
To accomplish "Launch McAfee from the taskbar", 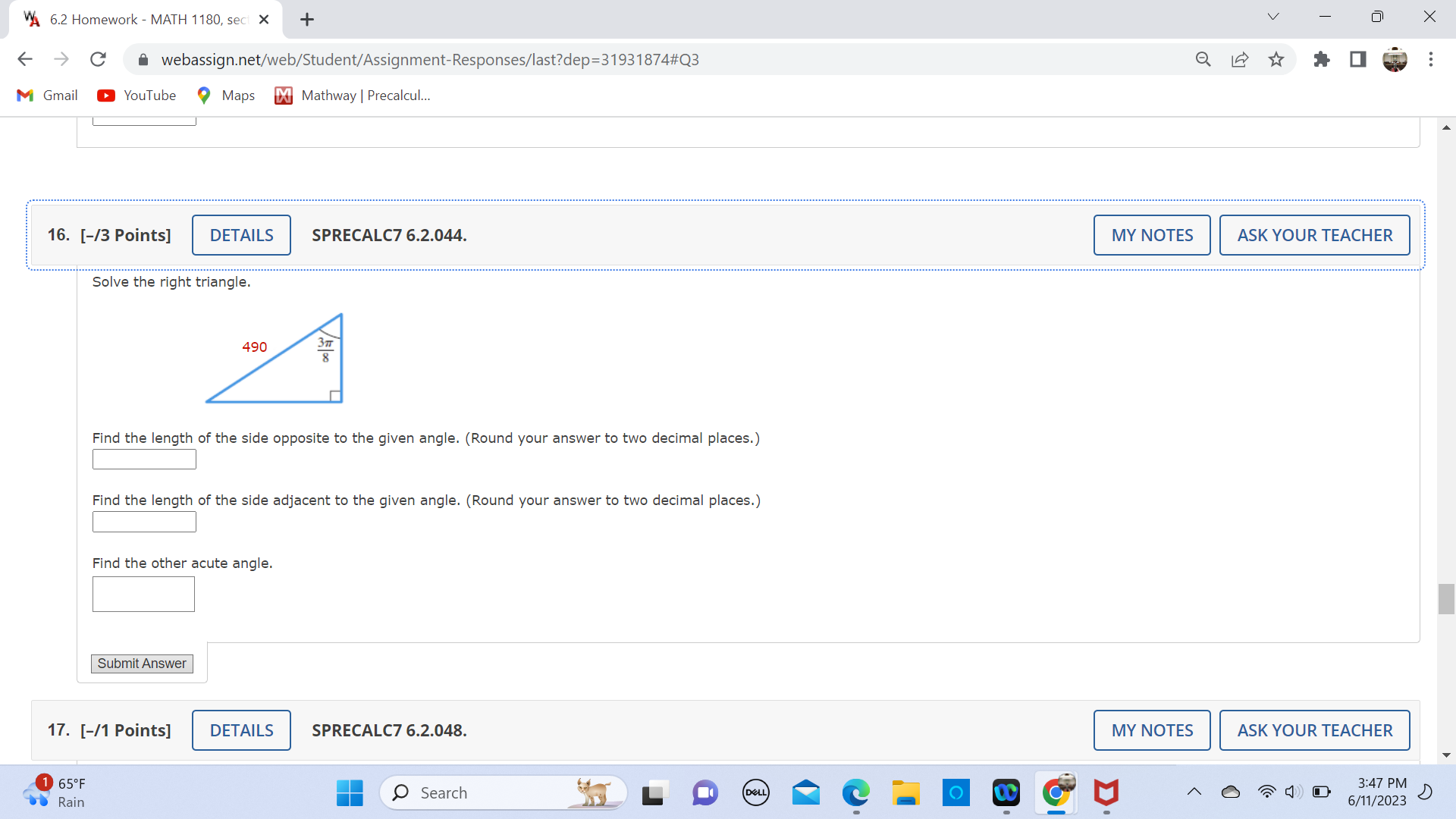I will [1106, 792].
